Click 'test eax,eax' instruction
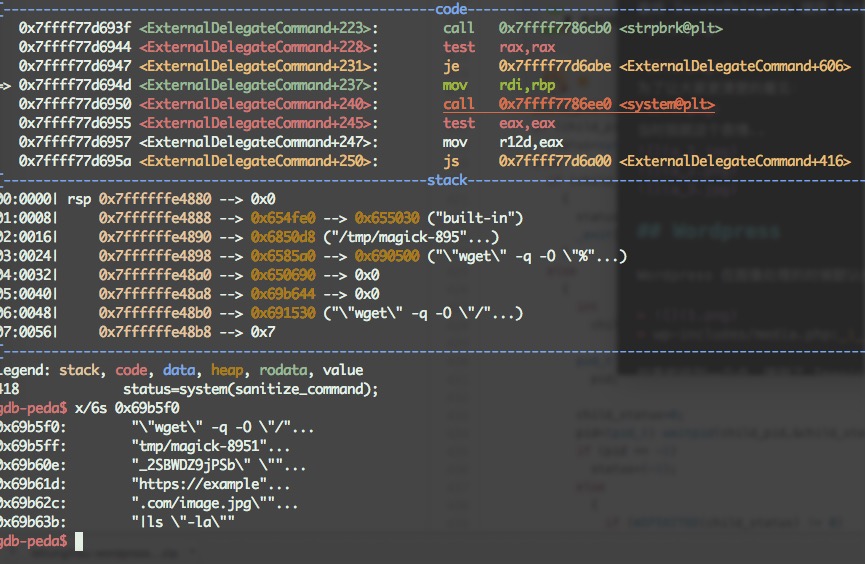Image resolution: width=865 pixels, height=564 pixels. [499, 123]
